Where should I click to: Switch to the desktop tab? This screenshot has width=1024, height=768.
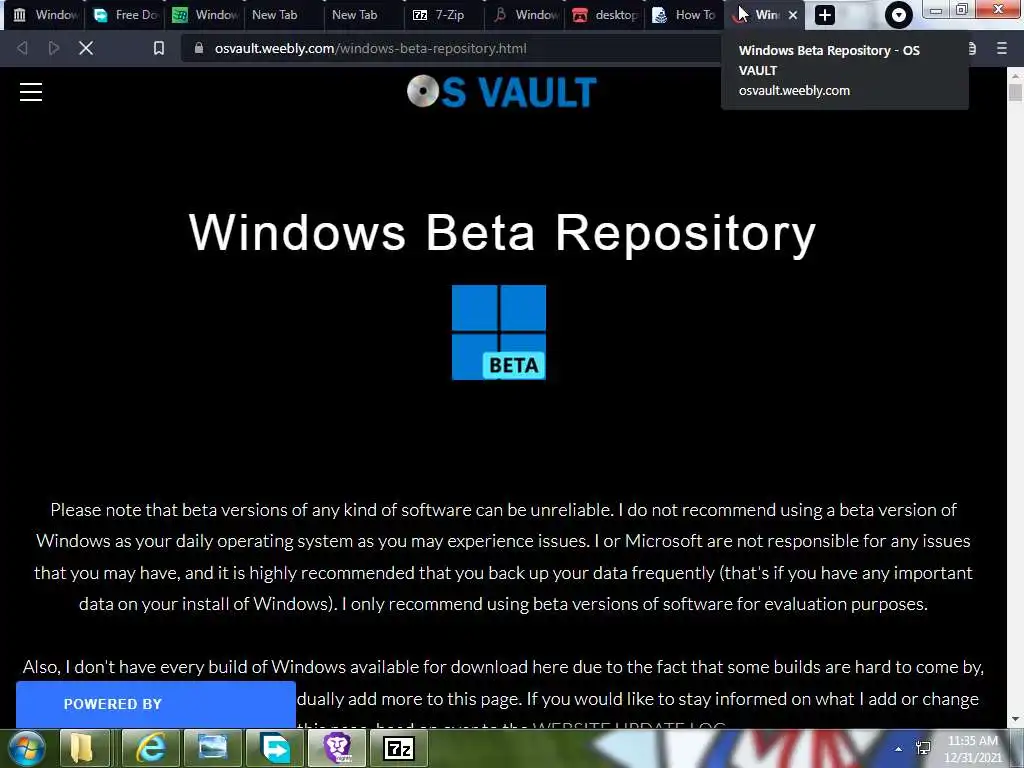click(605, 15)
